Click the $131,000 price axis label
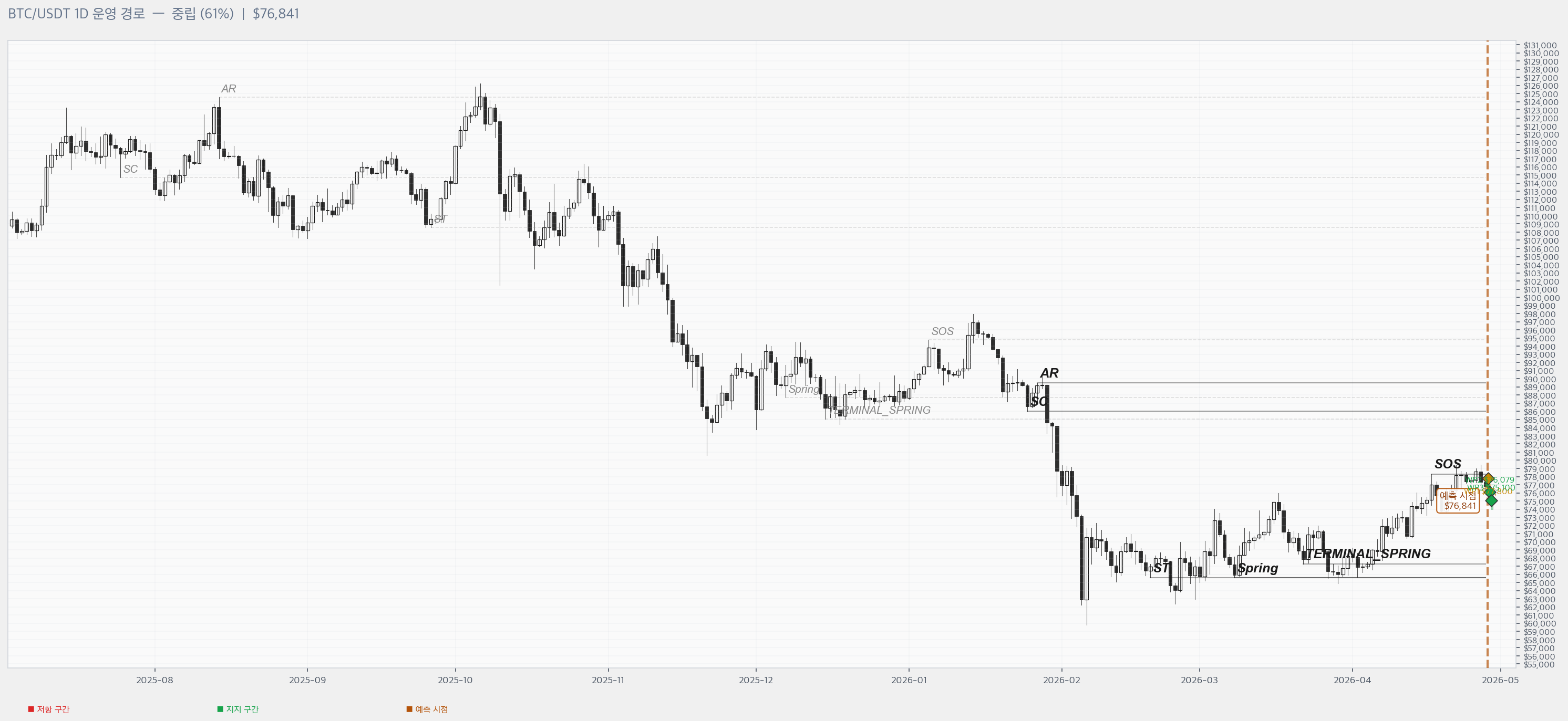This screenshot has height=721, width=1568. pos(1541,46)
